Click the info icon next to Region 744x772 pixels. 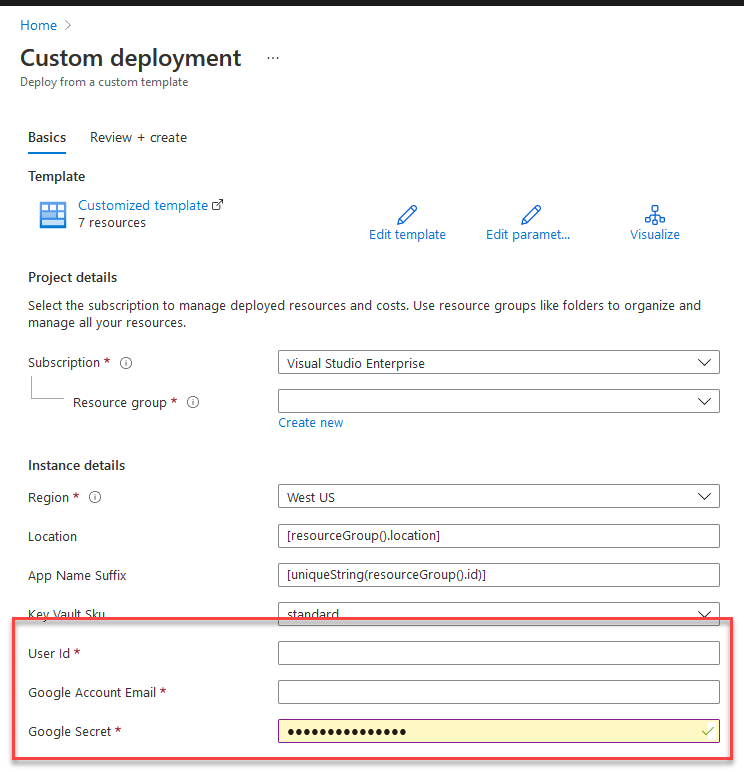95,498
